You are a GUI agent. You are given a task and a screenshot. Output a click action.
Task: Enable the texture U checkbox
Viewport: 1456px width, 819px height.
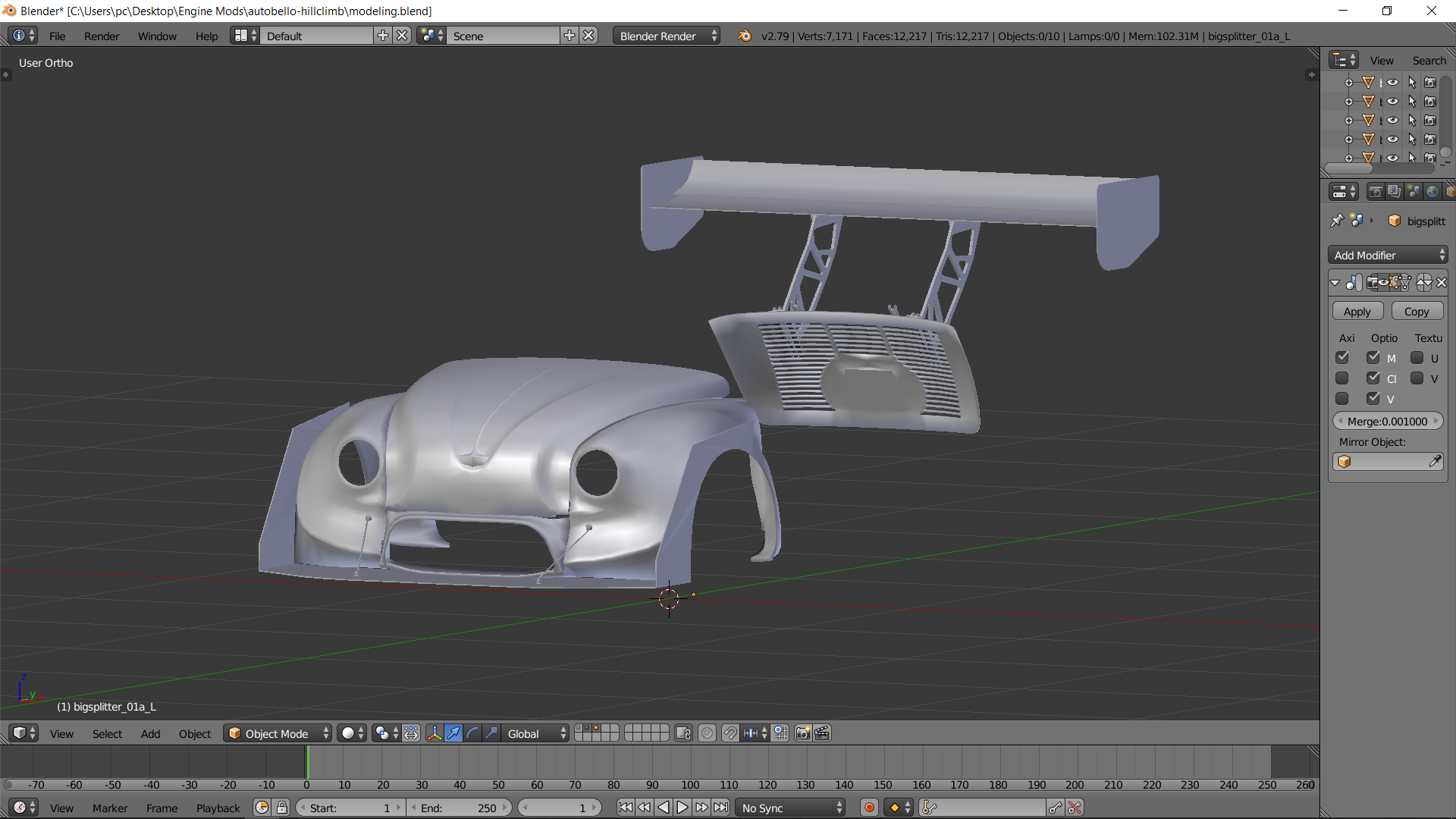(1417, 358)
